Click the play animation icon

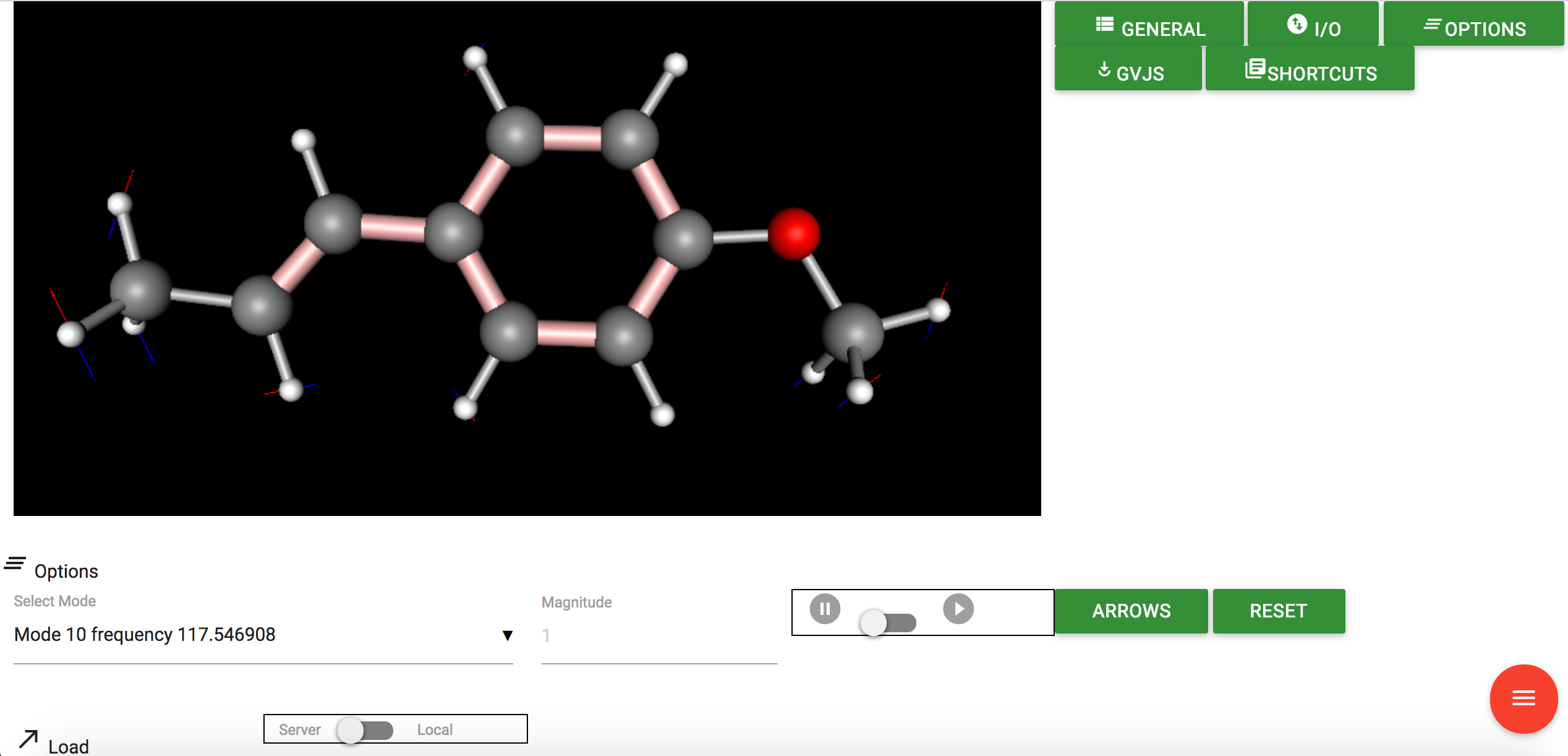click(958, 609)
